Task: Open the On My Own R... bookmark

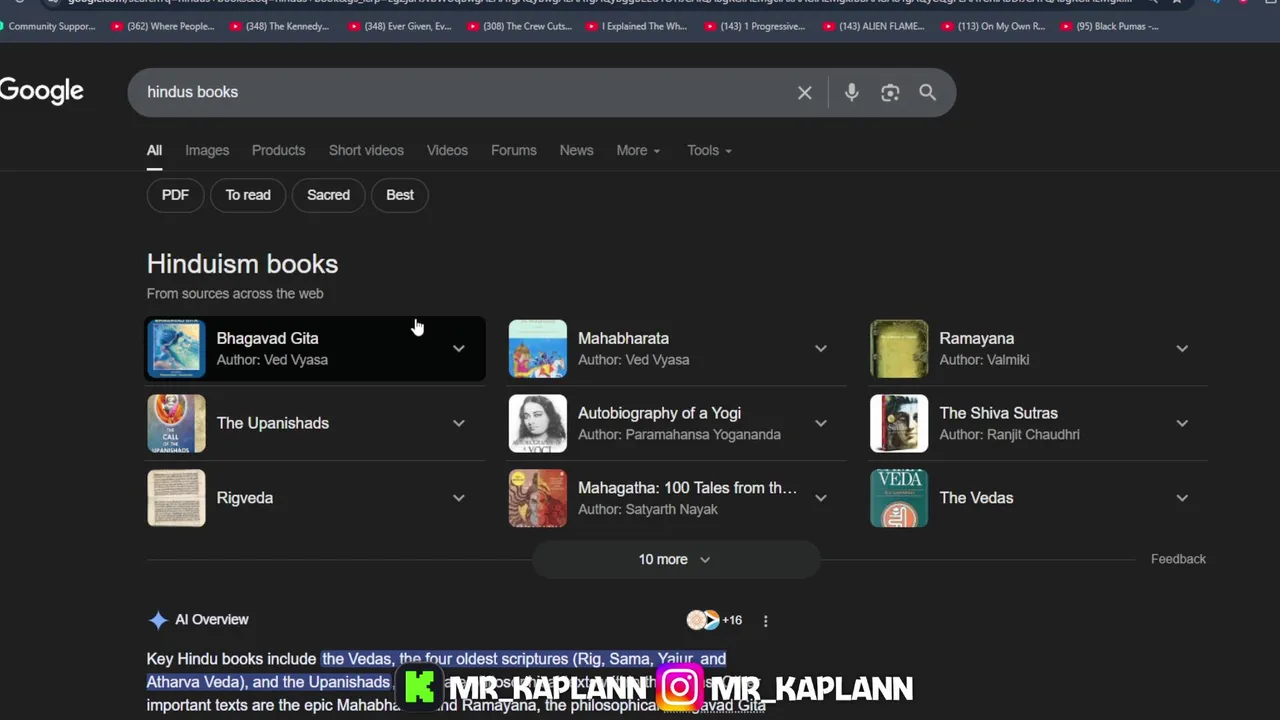Action: click(993, 26)
